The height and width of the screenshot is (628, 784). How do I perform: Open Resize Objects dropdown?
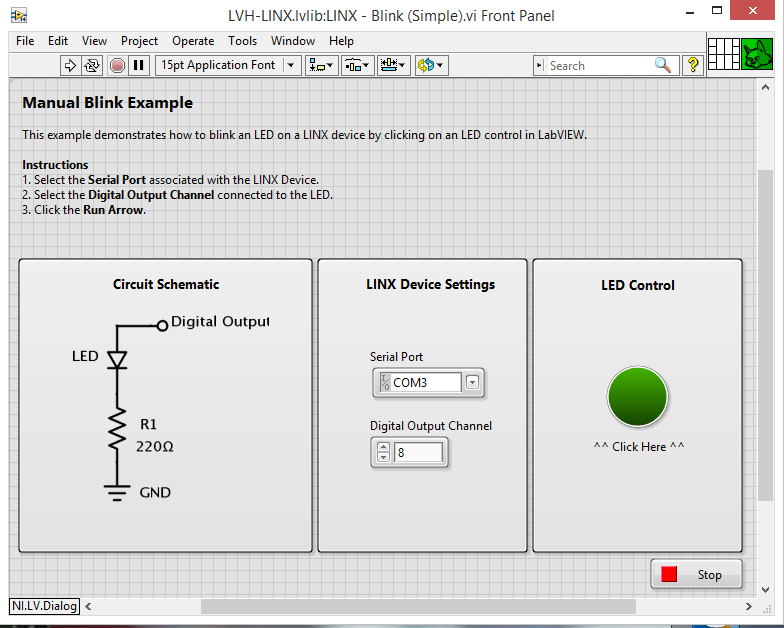click(394, 66)
